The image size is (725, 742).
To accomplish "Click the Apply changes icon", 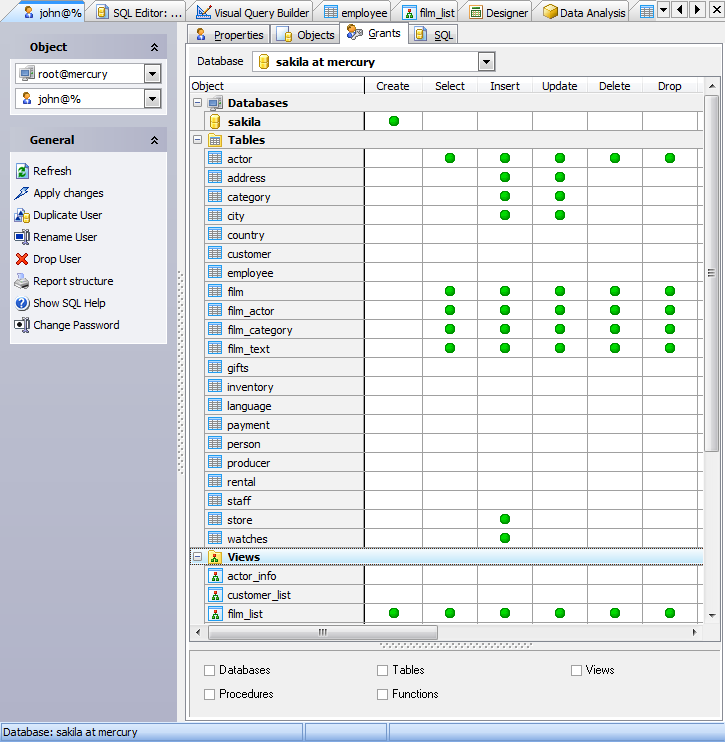I will tap(22, 193).
